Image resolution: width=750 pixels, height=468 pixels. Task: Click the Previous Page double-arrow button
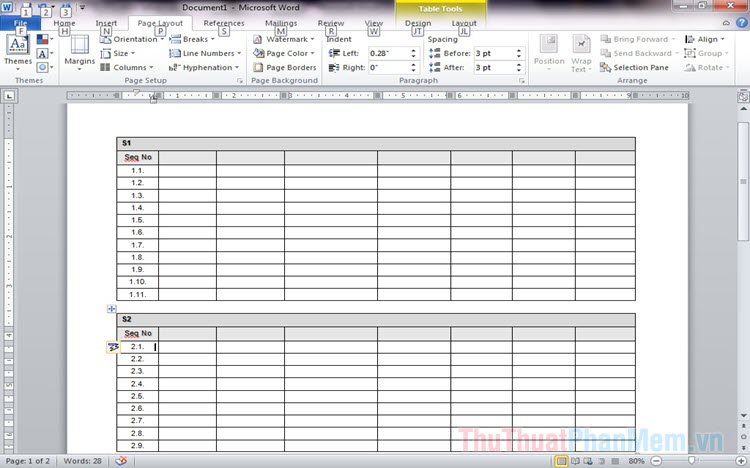pos(743,425)
